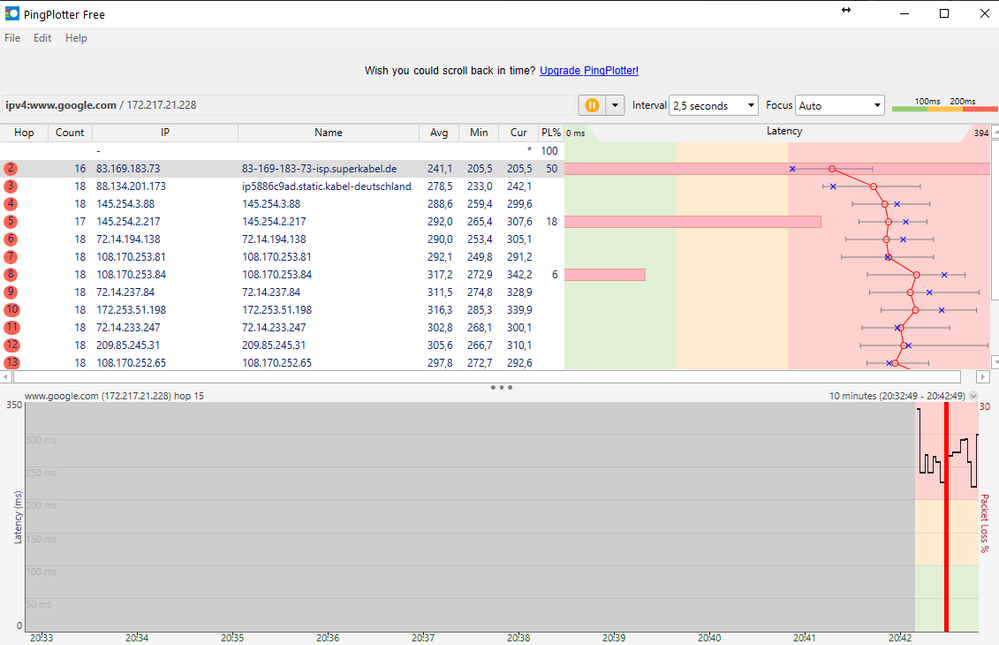Select IP cell 108.170.252.65
999x645 pixels.
tap(131, 363)
